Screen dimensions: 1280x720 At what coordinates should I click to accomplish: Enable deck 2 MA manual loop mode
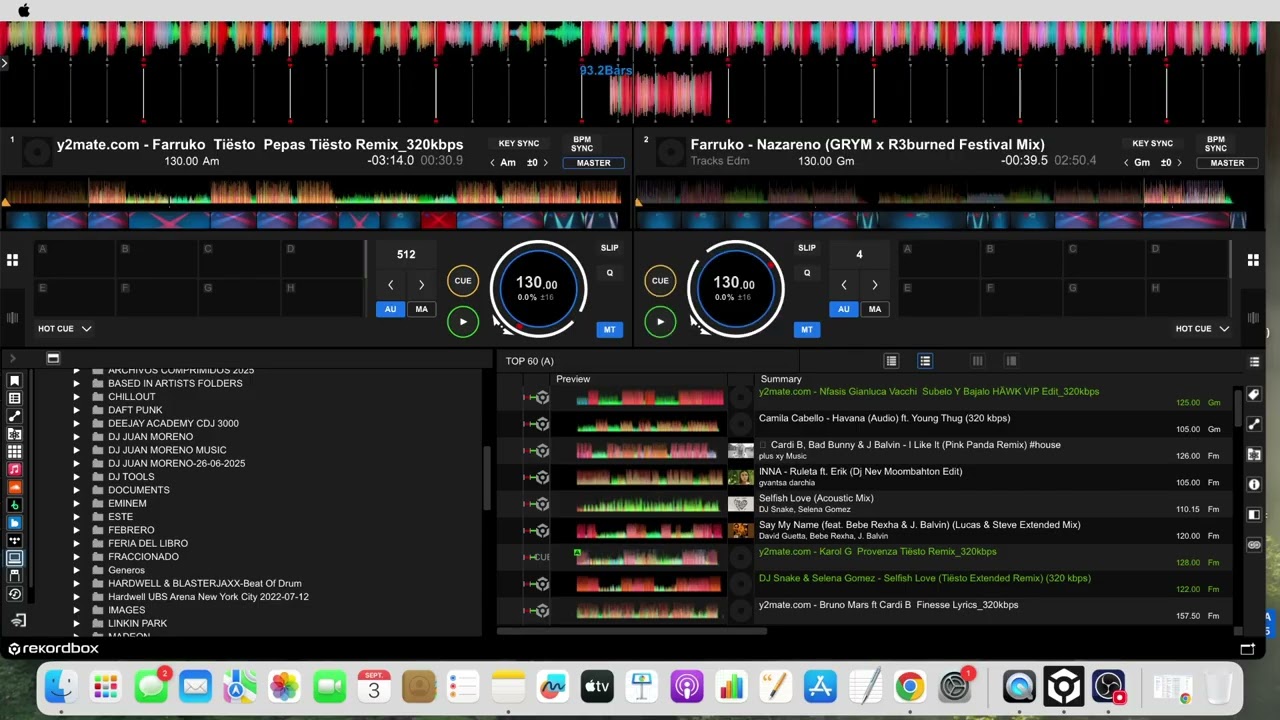[874, 309]
